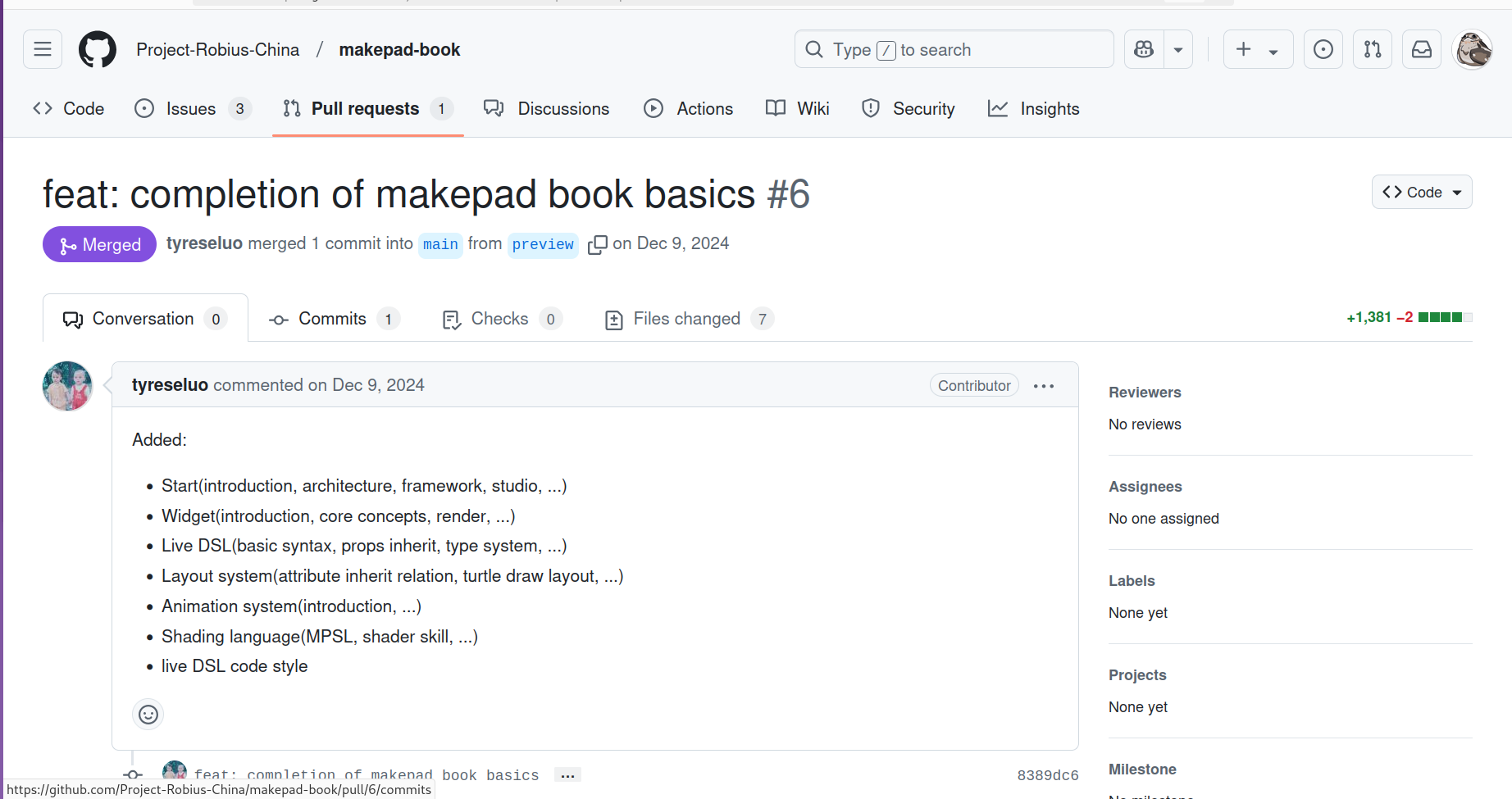Open the Discussions tab
The height and width of the screenshot is (799, 1512).
[x=547, y=109]
